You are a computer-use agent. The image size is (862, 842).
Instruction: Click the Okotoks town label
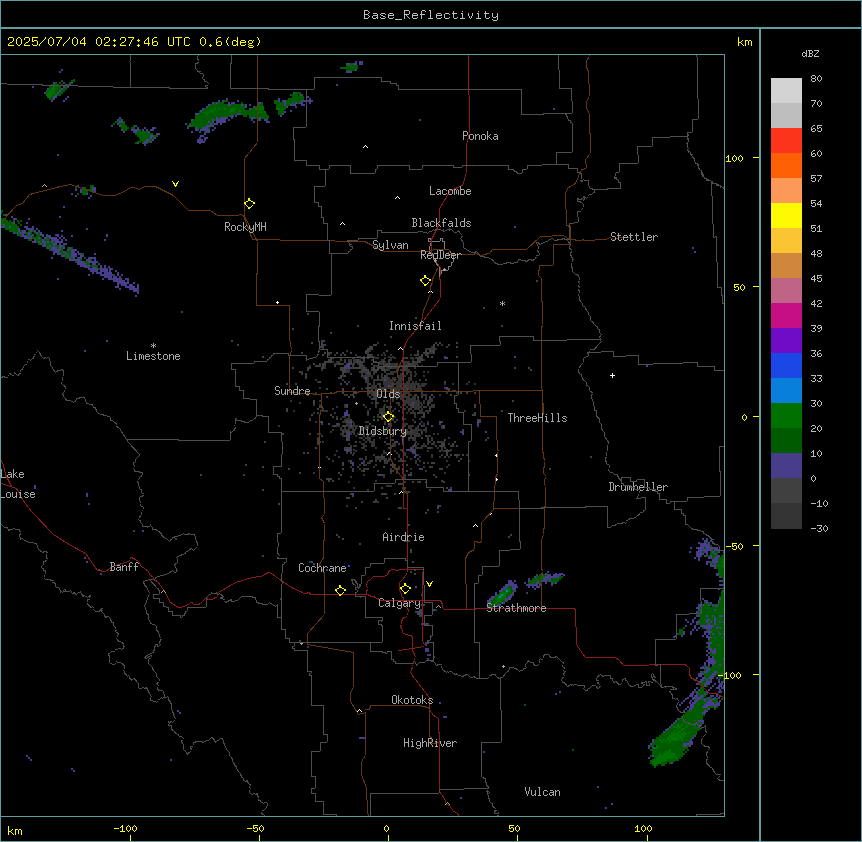click(412, 700)
